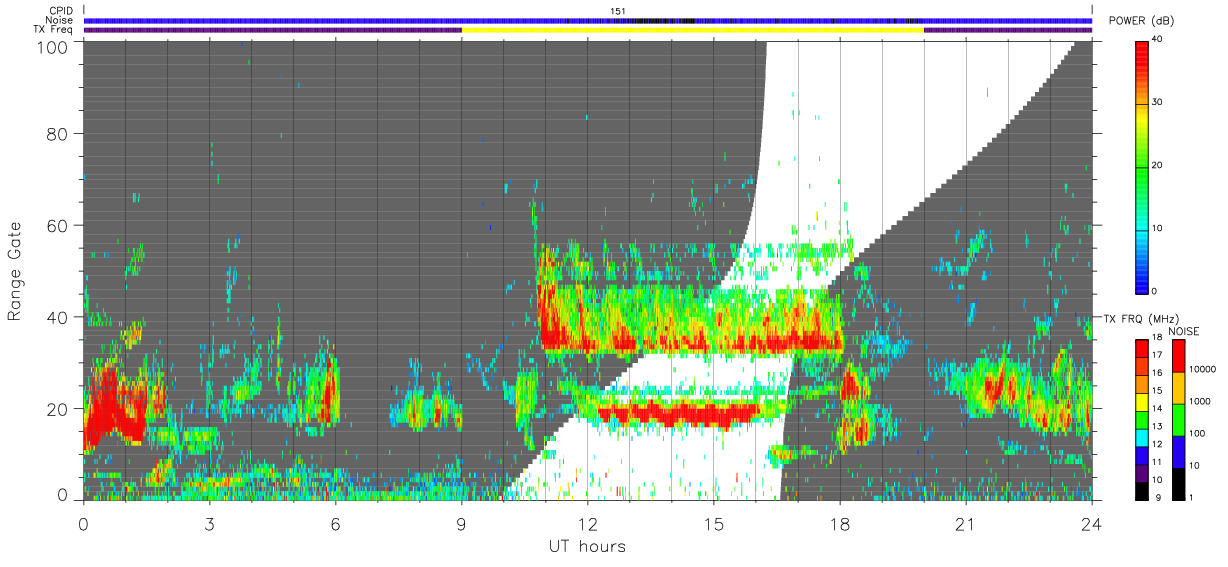Click the 100 tick on Range Gate axis
Screen dimensions: 1228x567
pyautogui.click(x=51, y=47)
